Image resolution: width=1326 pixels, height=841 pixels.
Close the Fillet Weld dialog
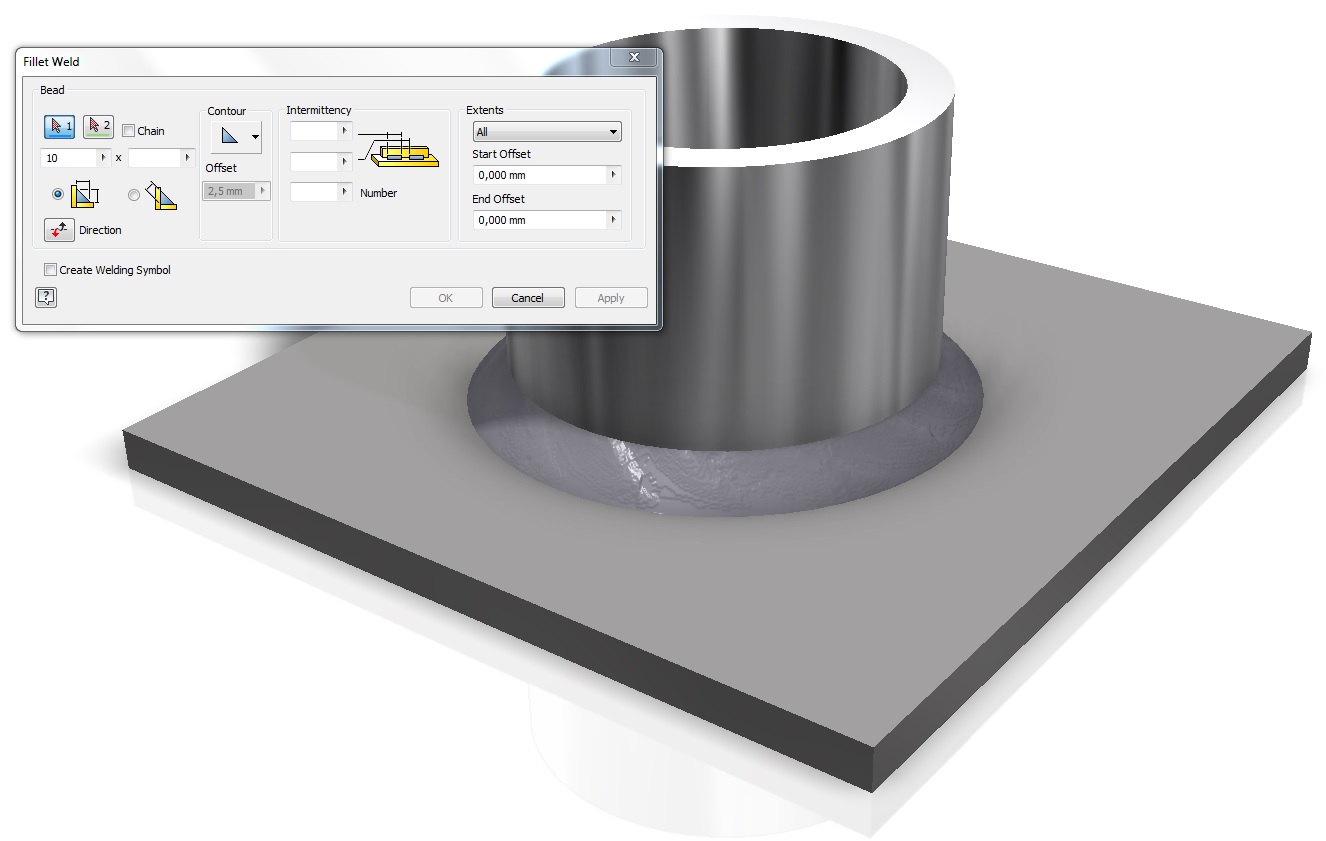[634, 59]
